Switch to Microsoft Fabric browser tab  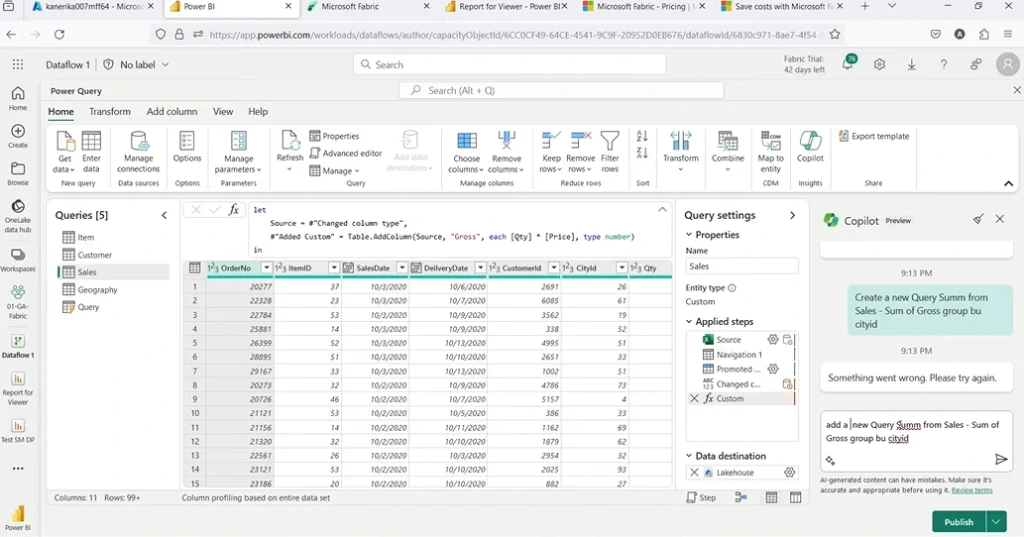pos(368,7)
